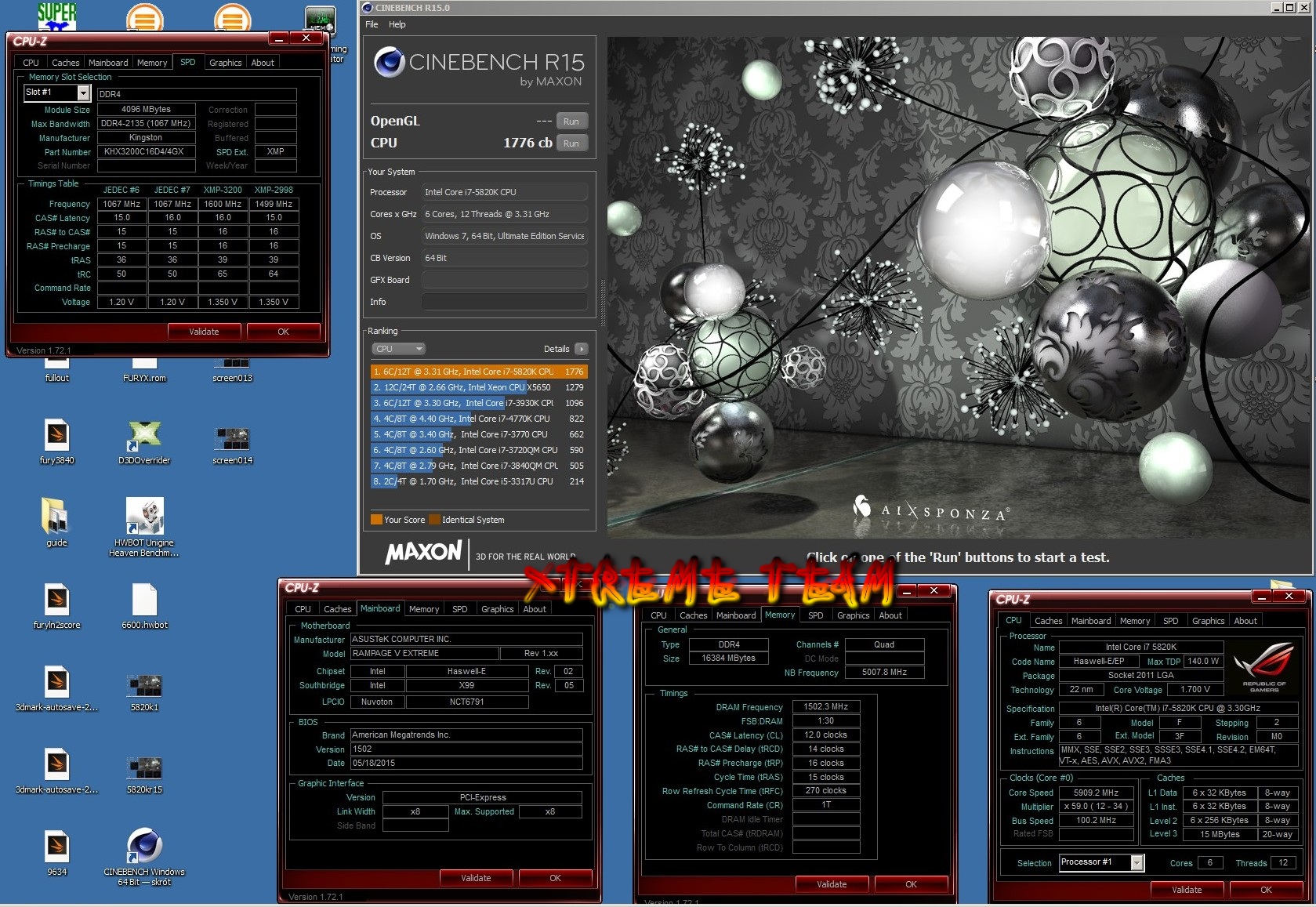Select About tab in Mainboard CPU-Z window

(535, 609)
